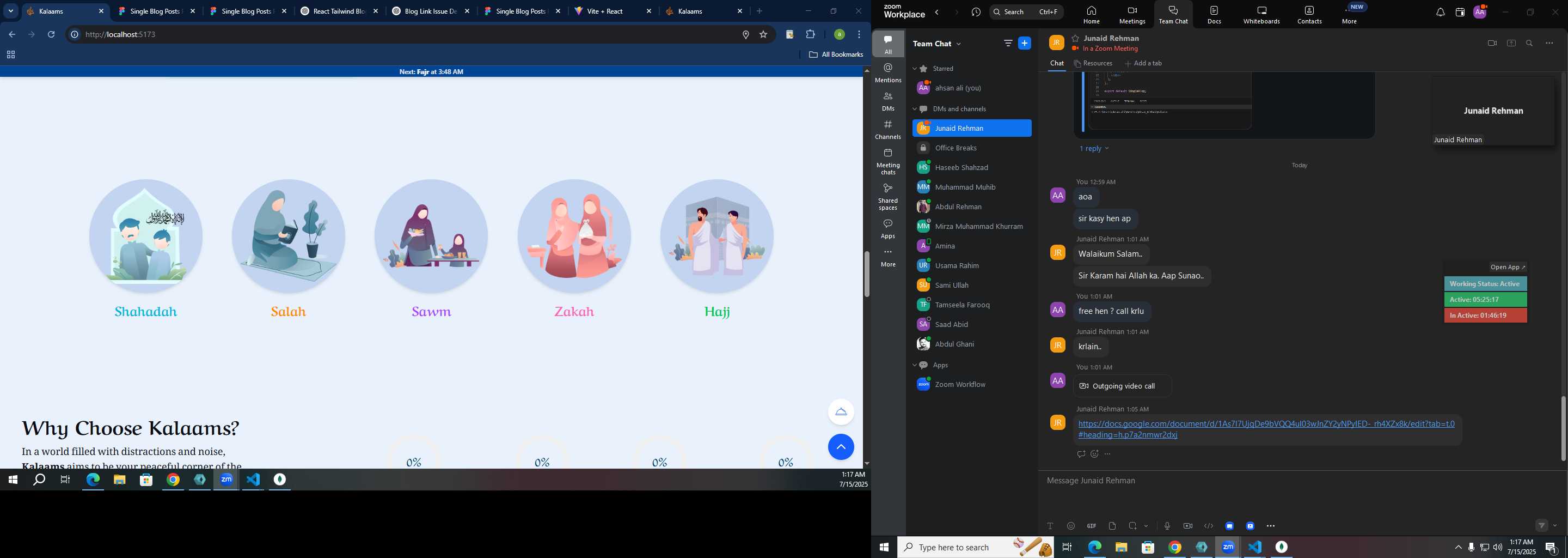
Task: Open Meeting chats in the chat sidebar
Action: click(888, 161)
